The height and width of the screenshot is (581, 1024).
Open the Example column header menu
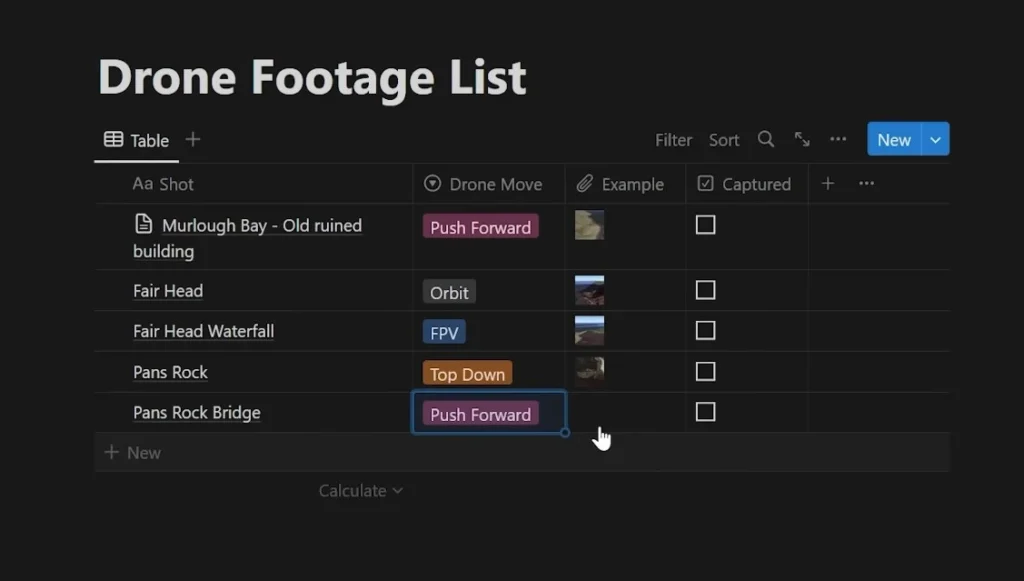626,184
